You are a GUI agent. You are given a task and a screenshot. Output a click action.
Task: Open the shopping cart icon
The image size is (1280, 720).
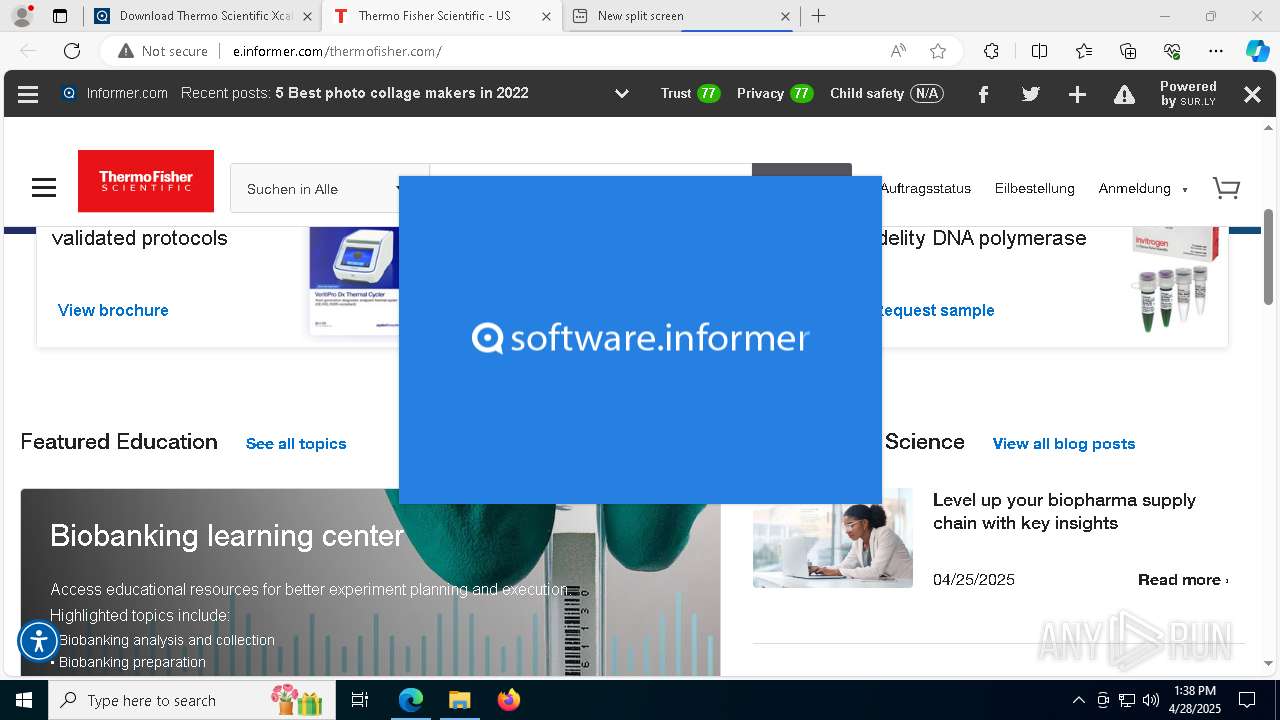(1226, 188)
